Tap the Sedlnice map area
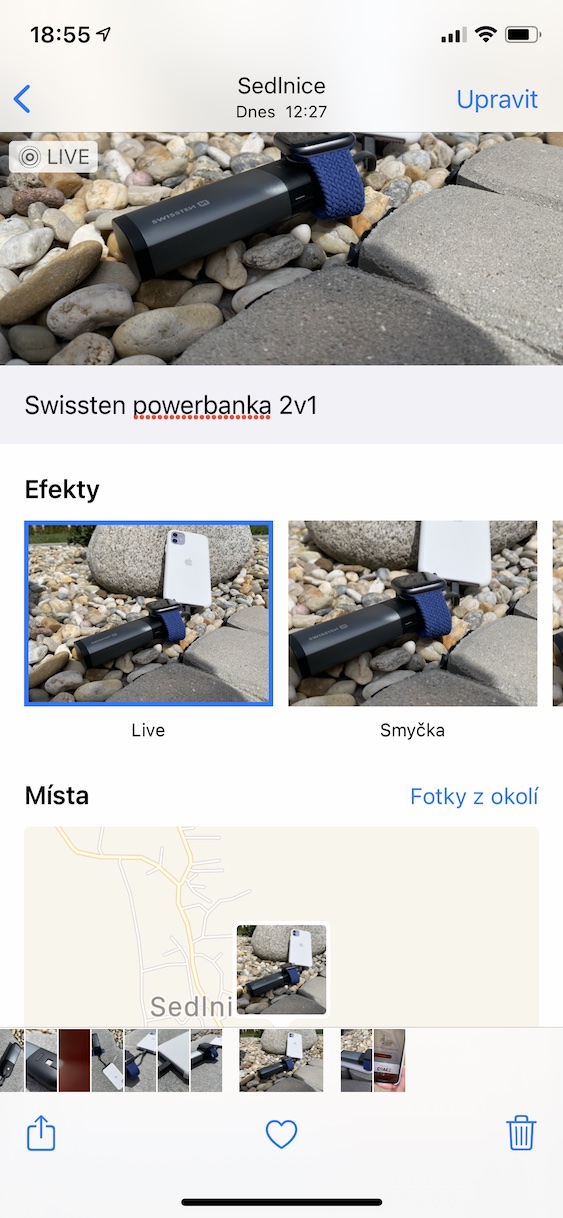 tap(281, 926)
